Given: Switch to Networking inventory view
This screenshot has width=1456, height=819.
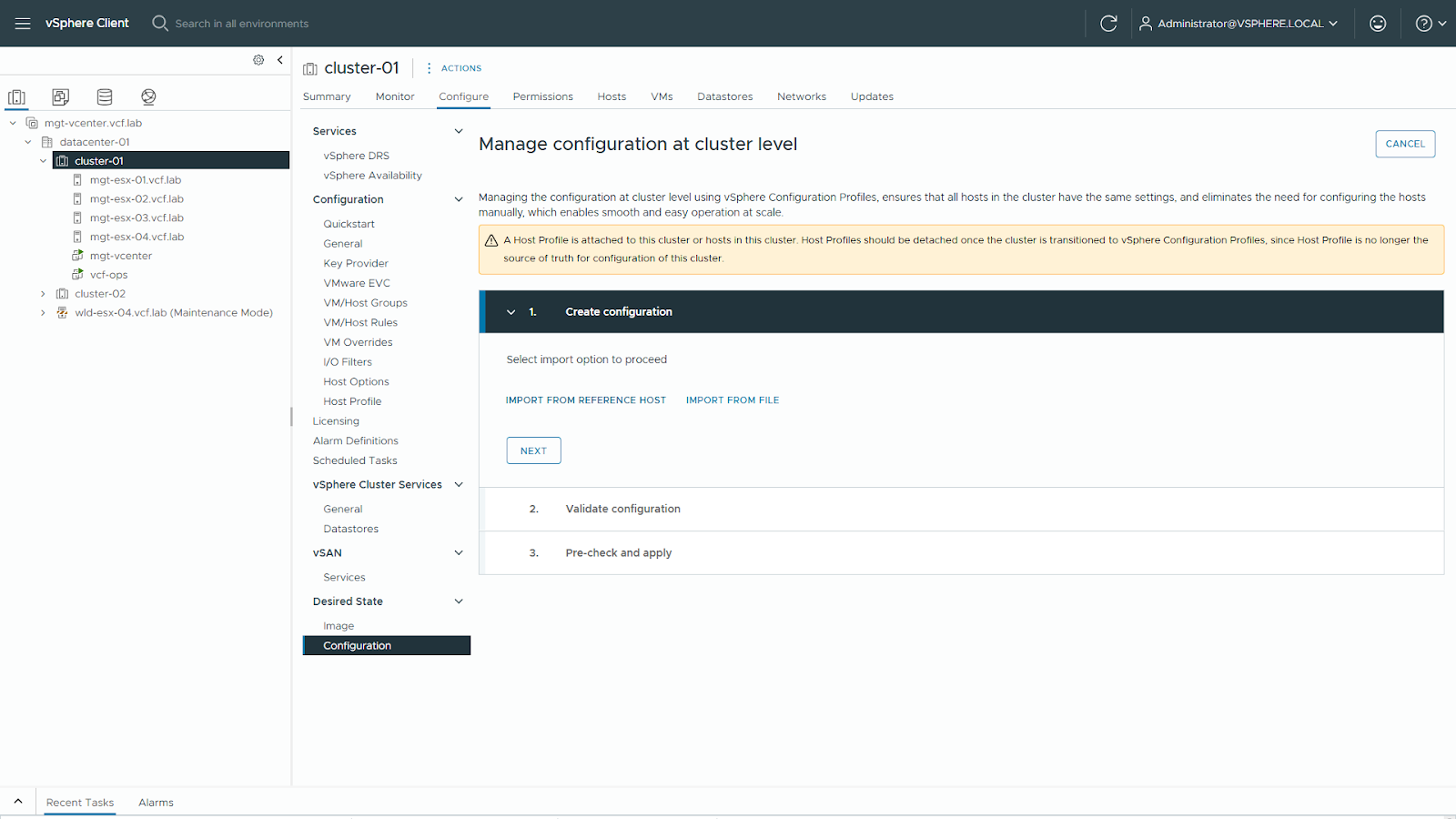Looking at the screenshot, I should (x=148, y=96).
